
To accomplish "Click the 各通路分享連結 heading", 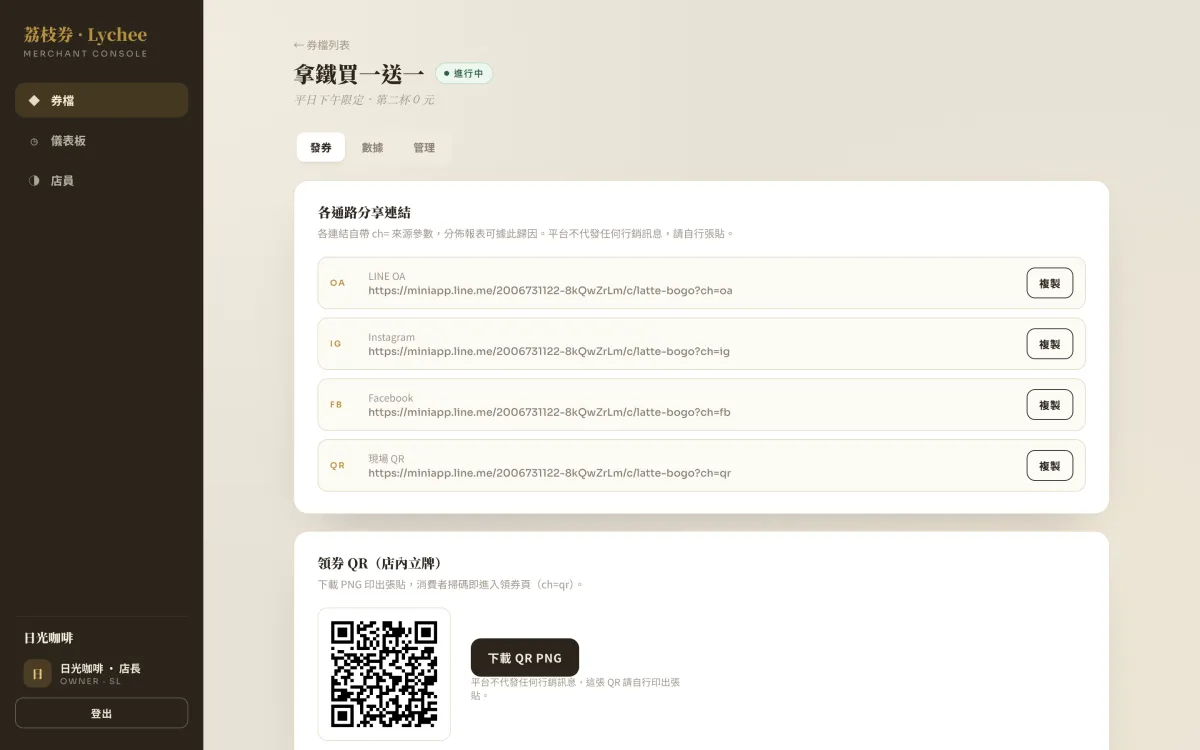I will tap(364, 213).
